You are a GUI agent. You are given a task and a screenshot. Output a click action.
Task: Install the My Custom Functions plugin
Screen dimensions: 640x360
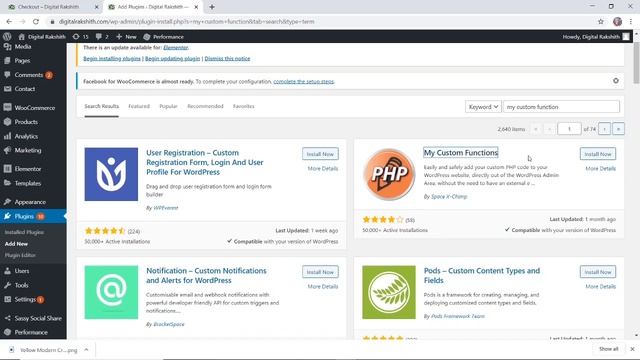[598, 154]
